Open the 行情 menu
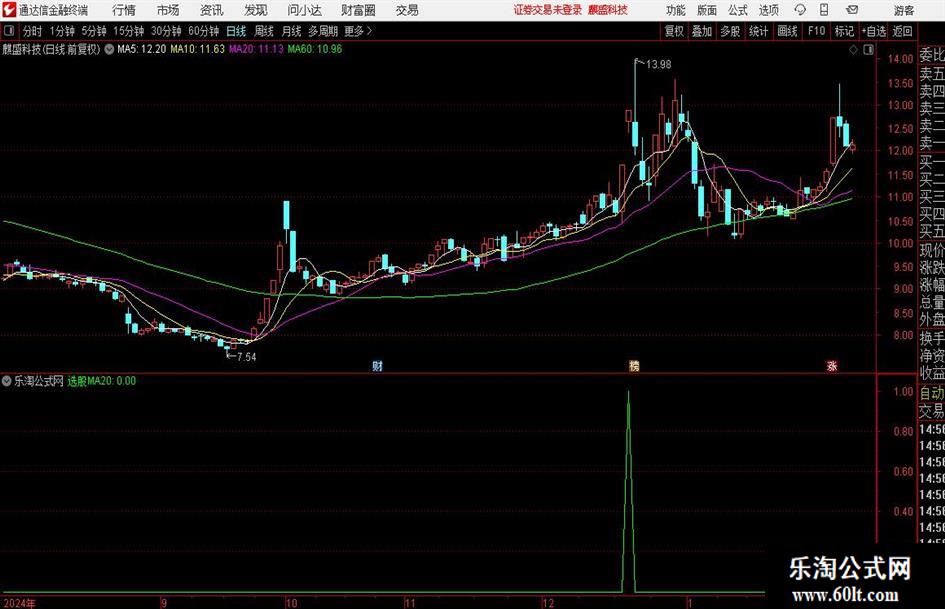The image size is (945, 609). (124, 10)
